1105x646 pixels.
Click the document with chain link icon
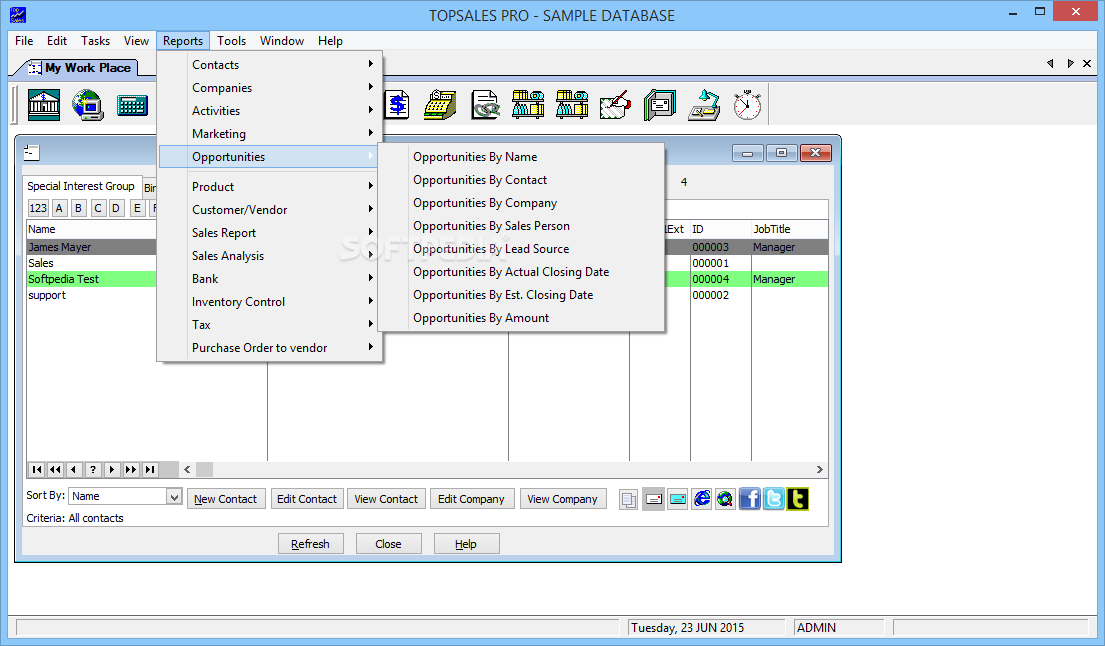[485, 105]
